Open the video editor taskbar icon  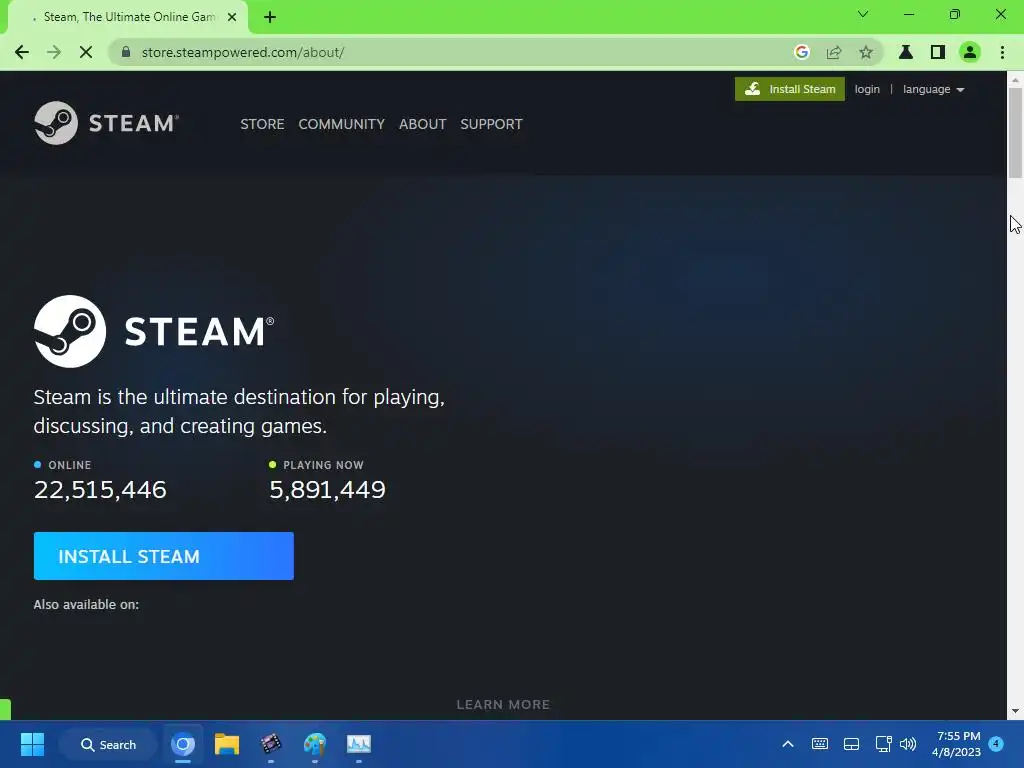[270, 744]
